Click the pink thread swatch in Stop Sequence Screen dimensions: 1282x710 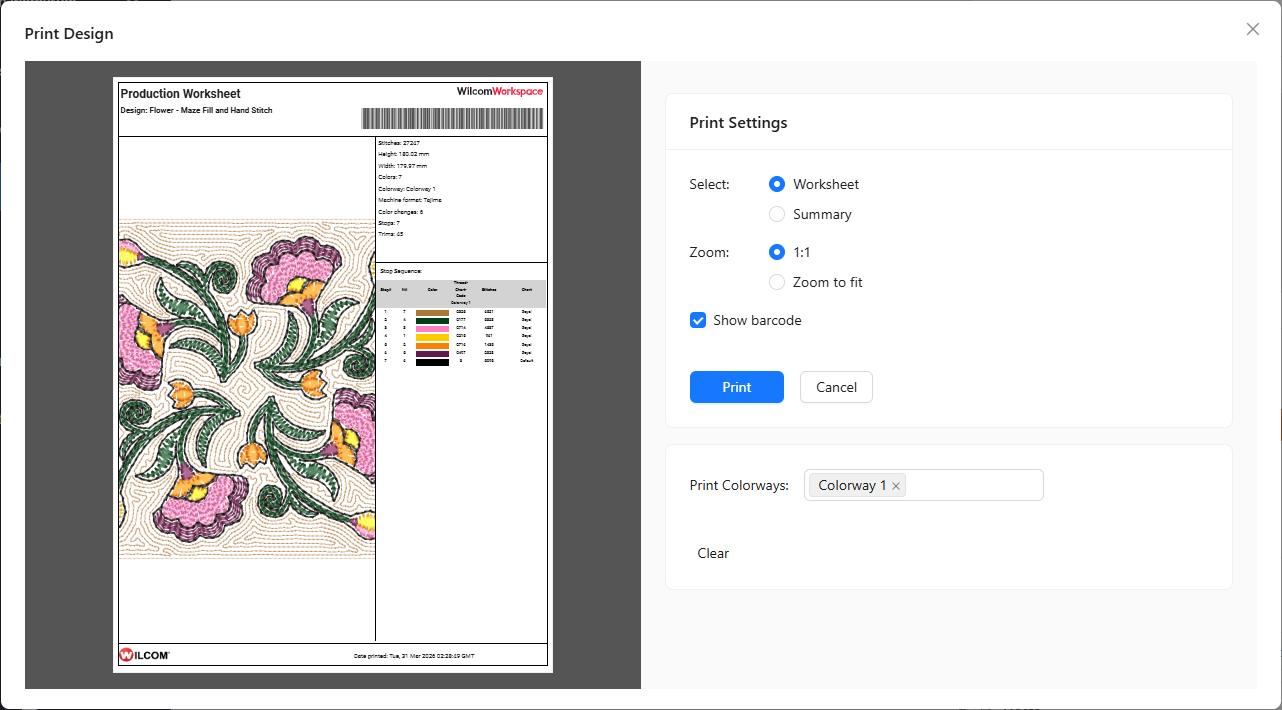432,328
